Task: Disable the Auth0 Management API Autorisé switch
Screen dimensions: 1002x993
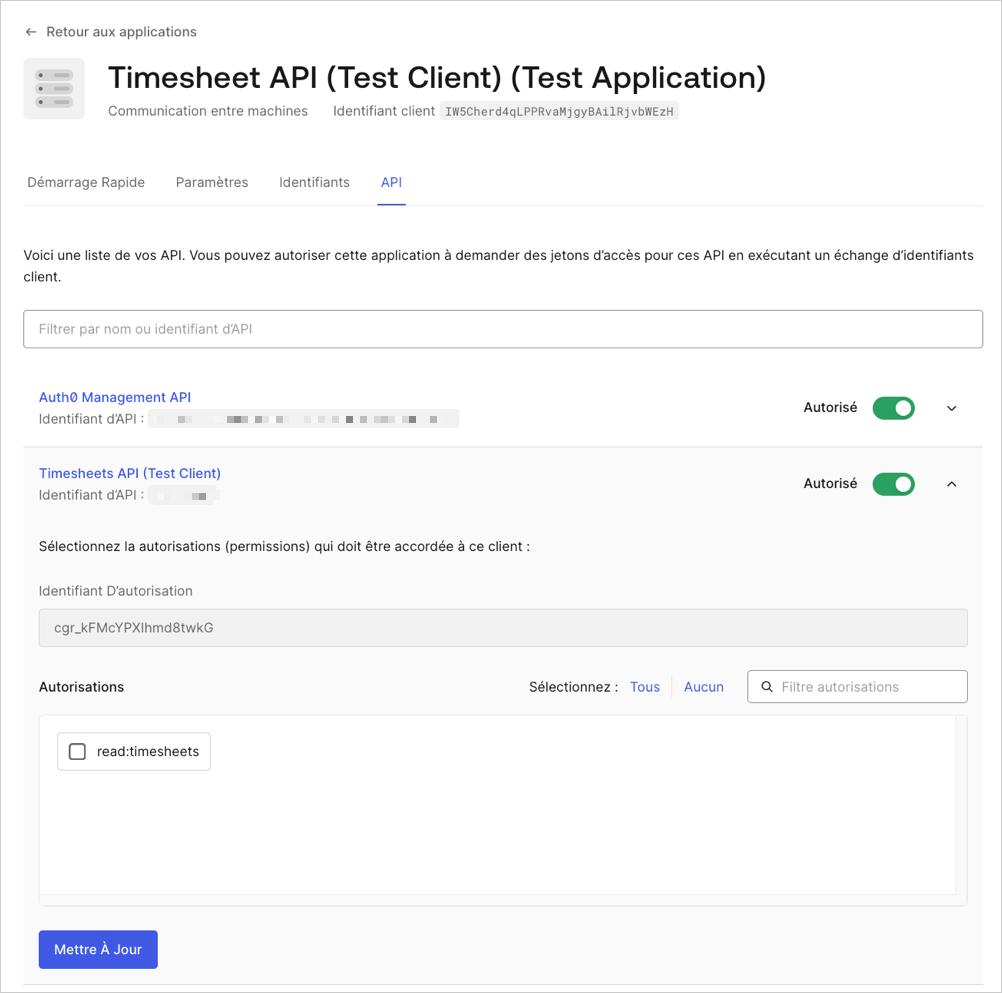Action: 893,408
